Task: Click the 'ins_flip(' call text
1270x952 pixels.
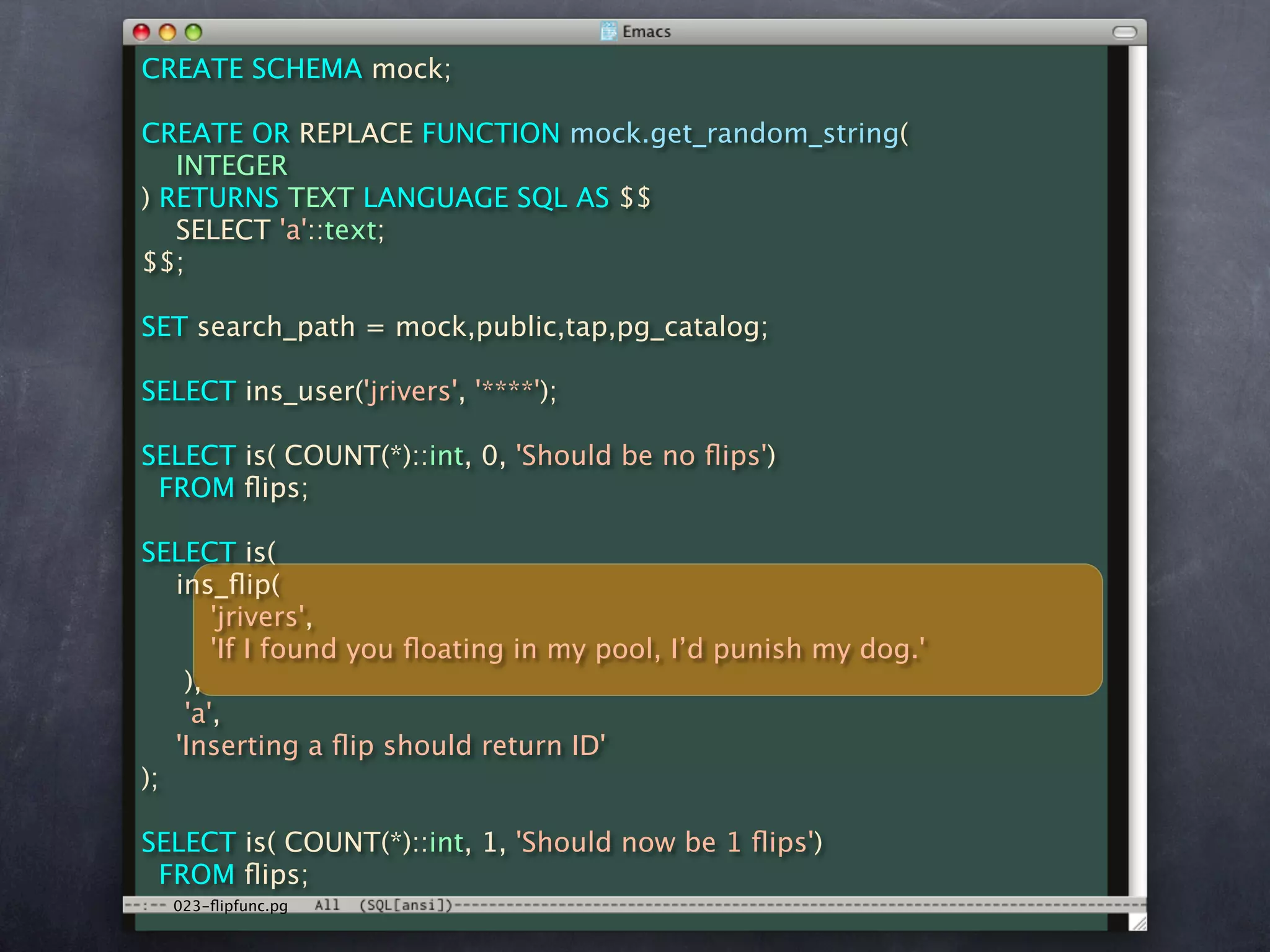Action: click(228, 584)
